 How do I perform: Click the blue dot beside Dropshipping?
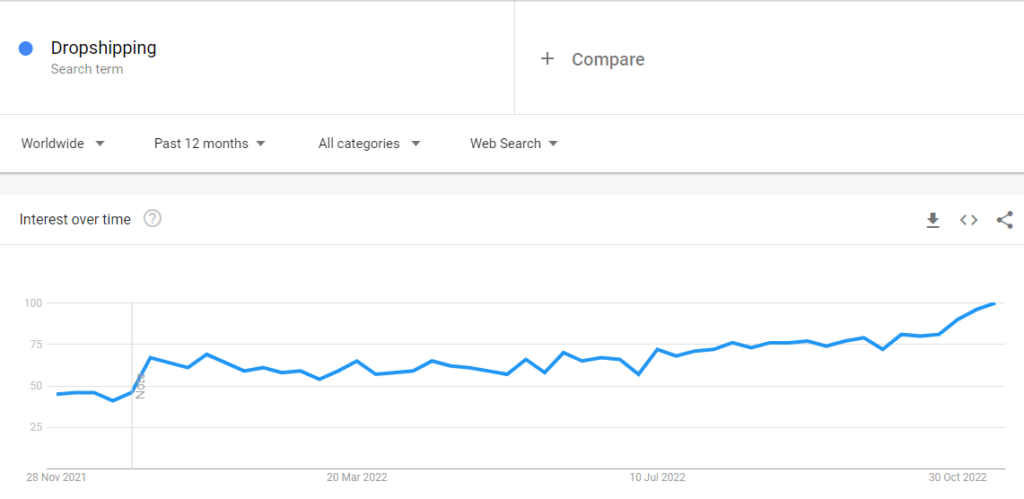[26, 48]
